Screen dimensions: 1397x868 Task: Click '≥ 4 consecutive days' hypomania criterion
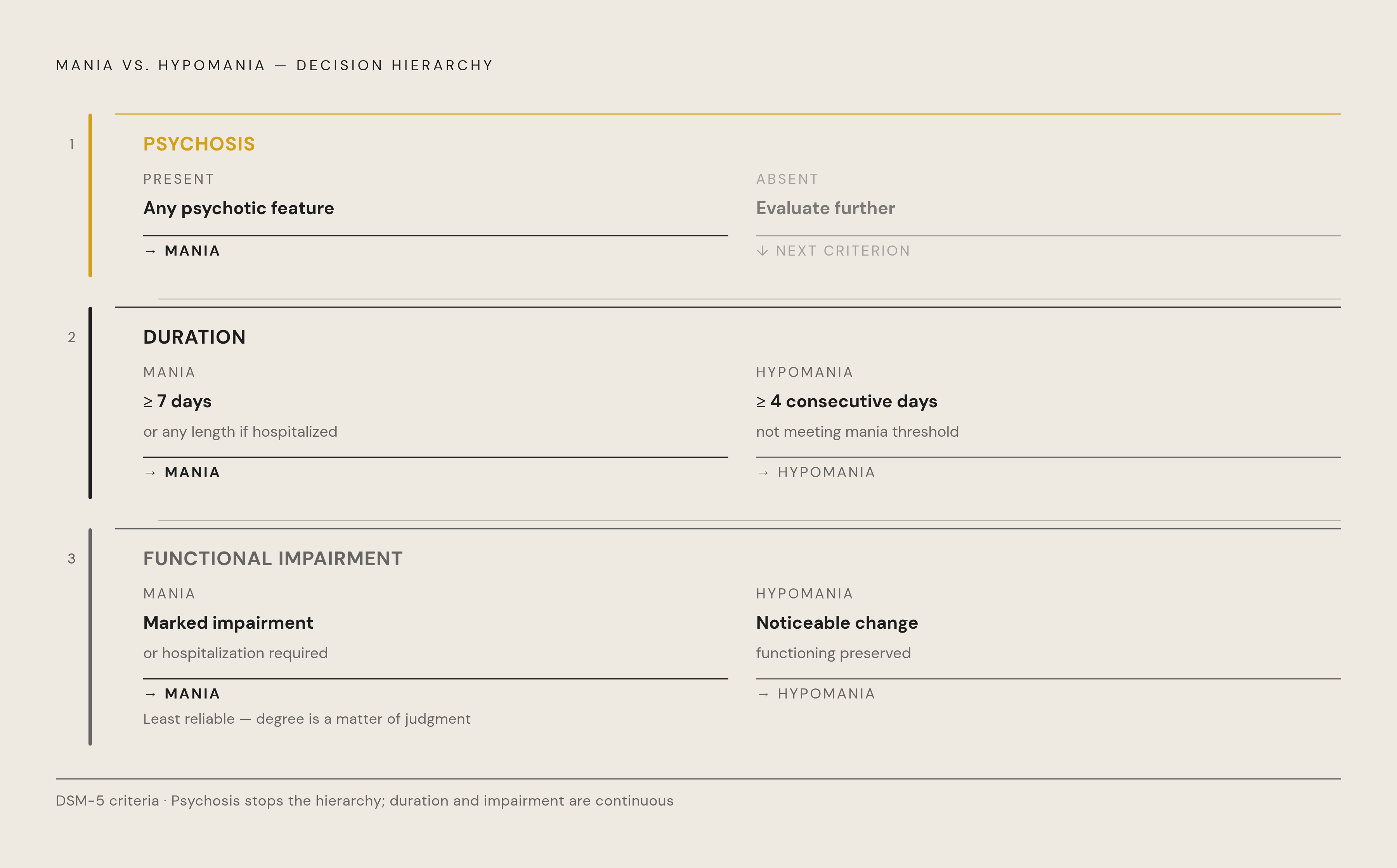tap(847, 401)
